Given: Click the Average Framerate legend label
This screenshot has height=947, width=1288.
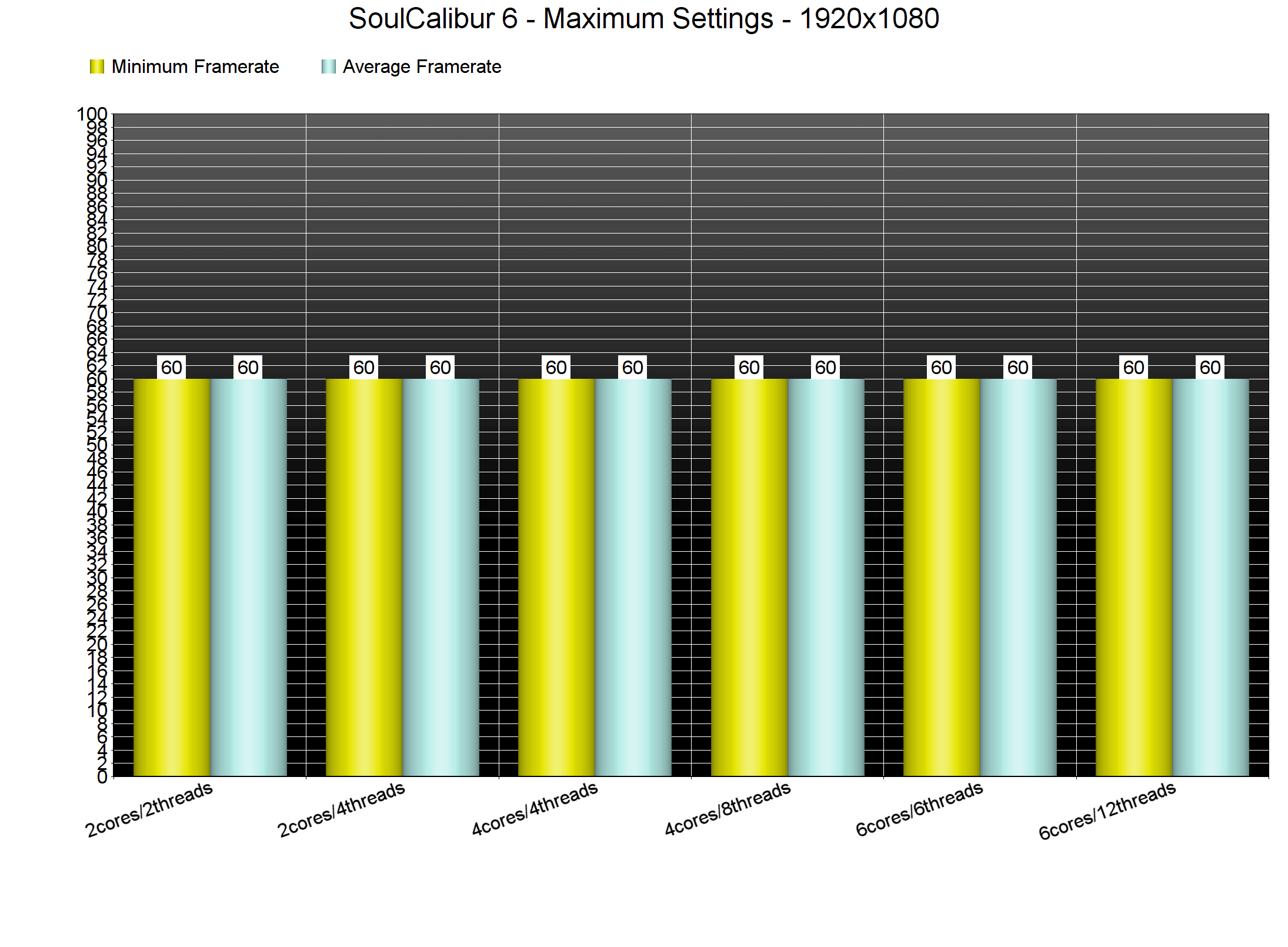Looking at the screenshot, I should (422, 66).
